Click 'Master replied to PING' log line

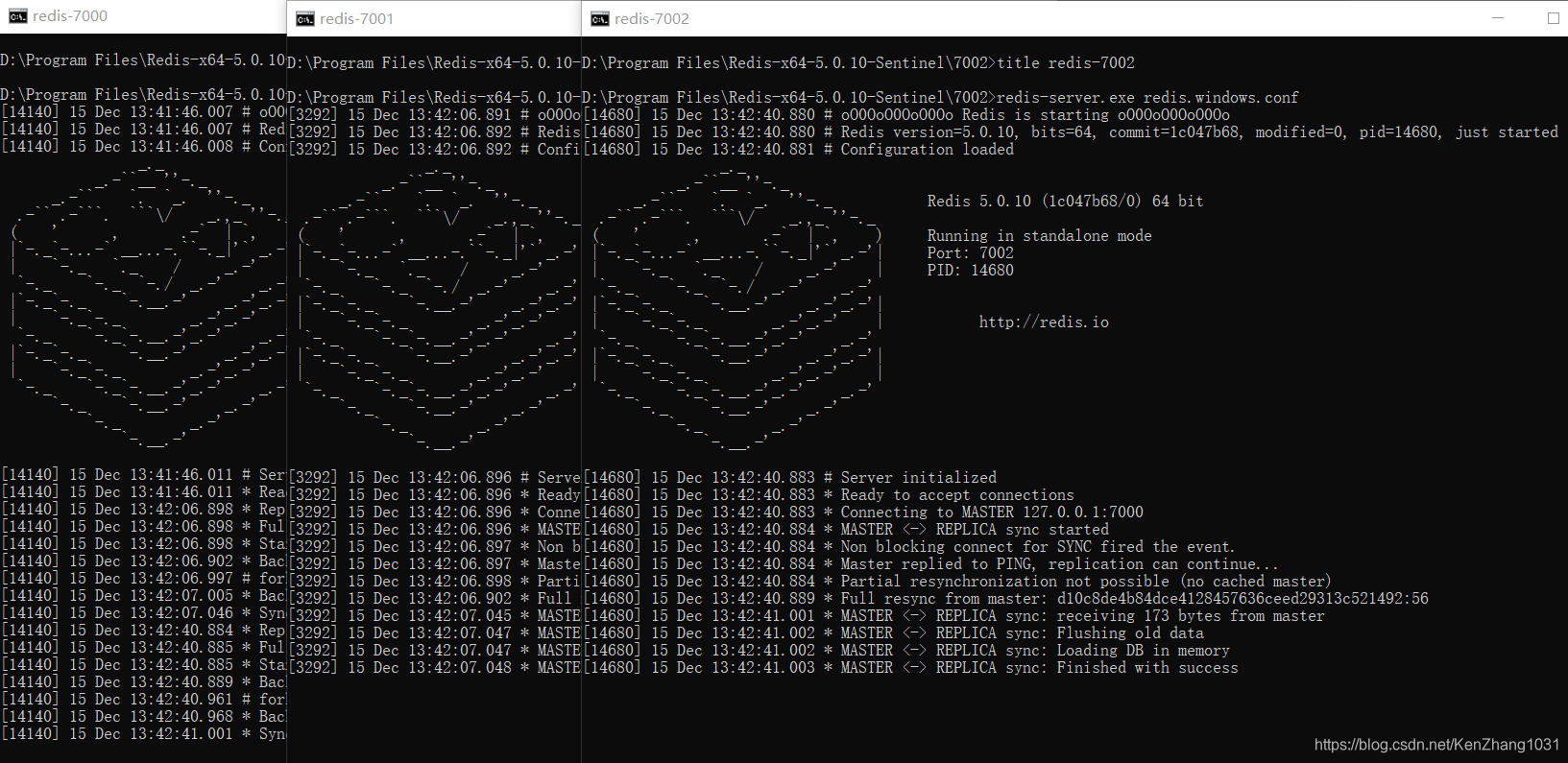[930, 564]
